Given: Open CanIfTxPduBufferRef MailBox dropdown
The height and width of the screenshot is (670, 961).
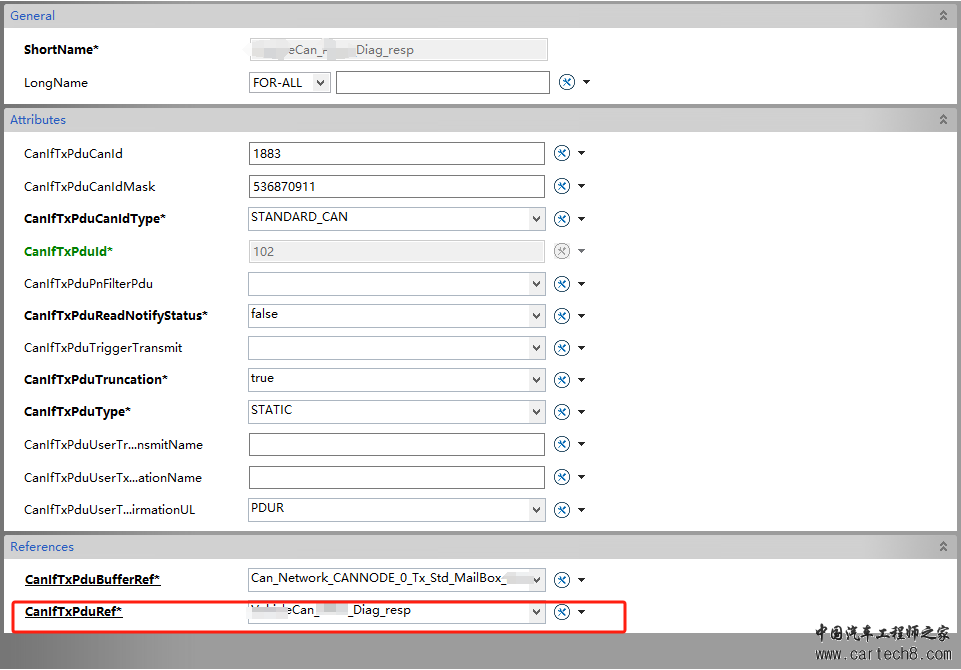Looking at the screenshot, I should tap(536, 580).
